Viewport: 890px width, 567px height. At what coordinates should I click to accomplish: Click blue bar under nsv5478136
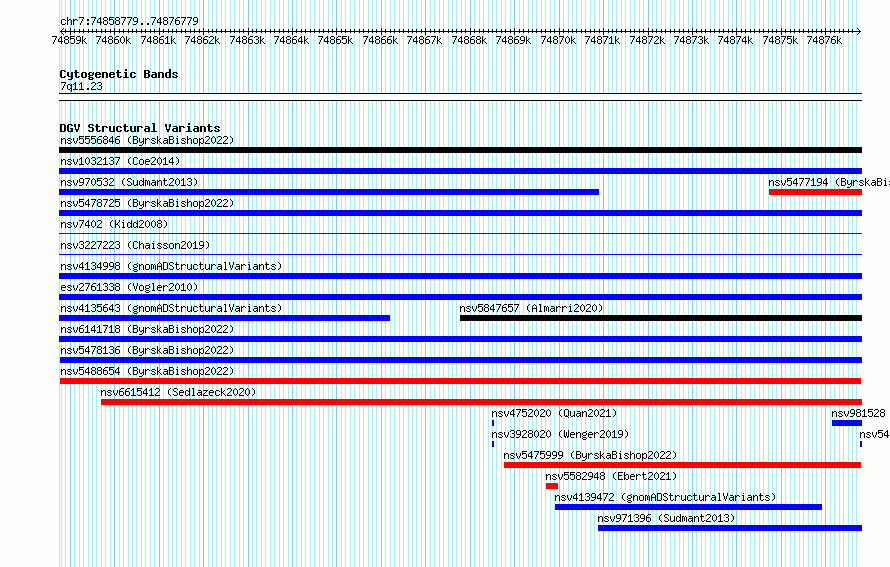[x=460, y=360]
